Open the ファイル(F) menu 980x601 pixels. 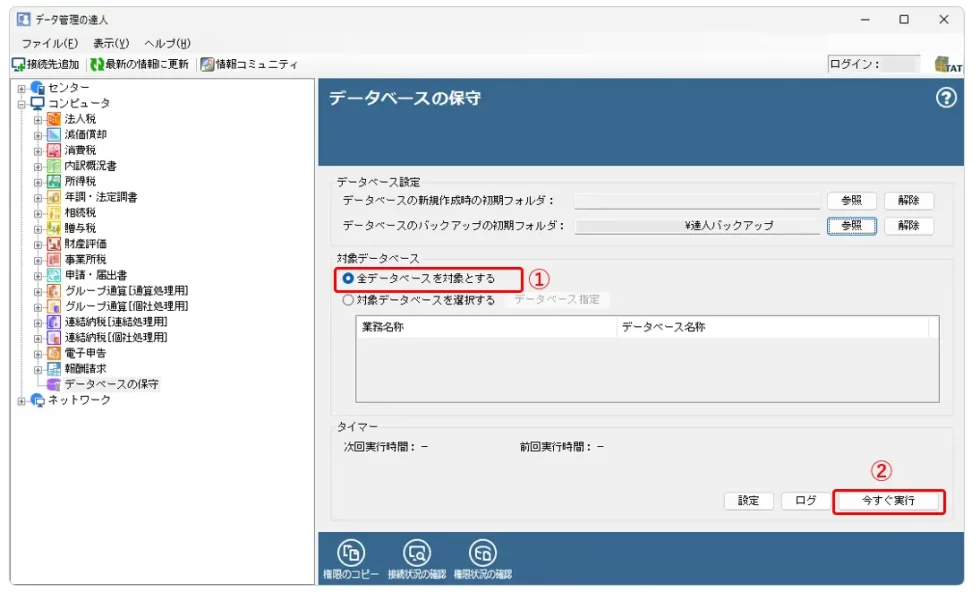coord(49,43)
